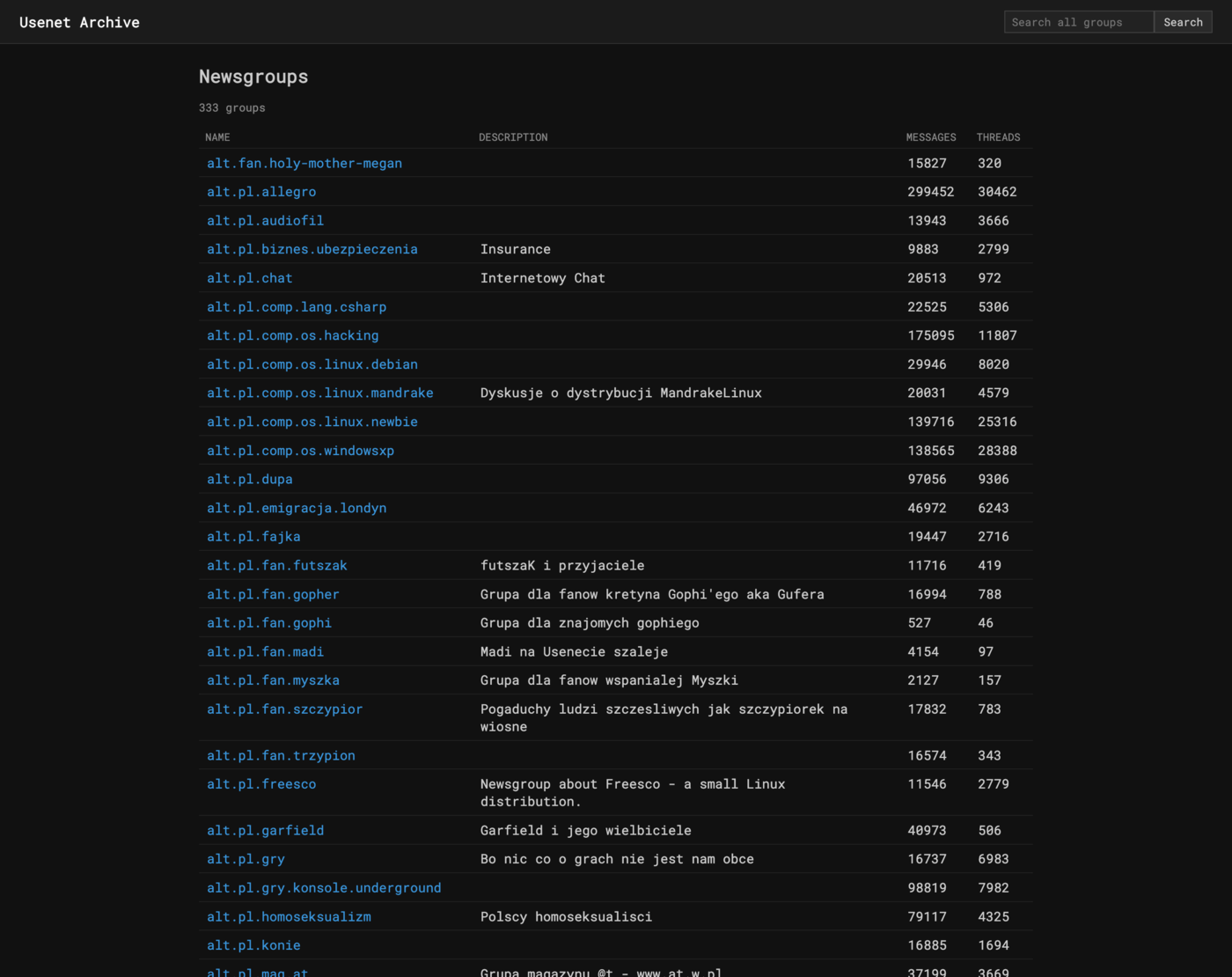
Task: Visit alt.pl.fan.myszka newsgroup
Action: coord(273,680)
